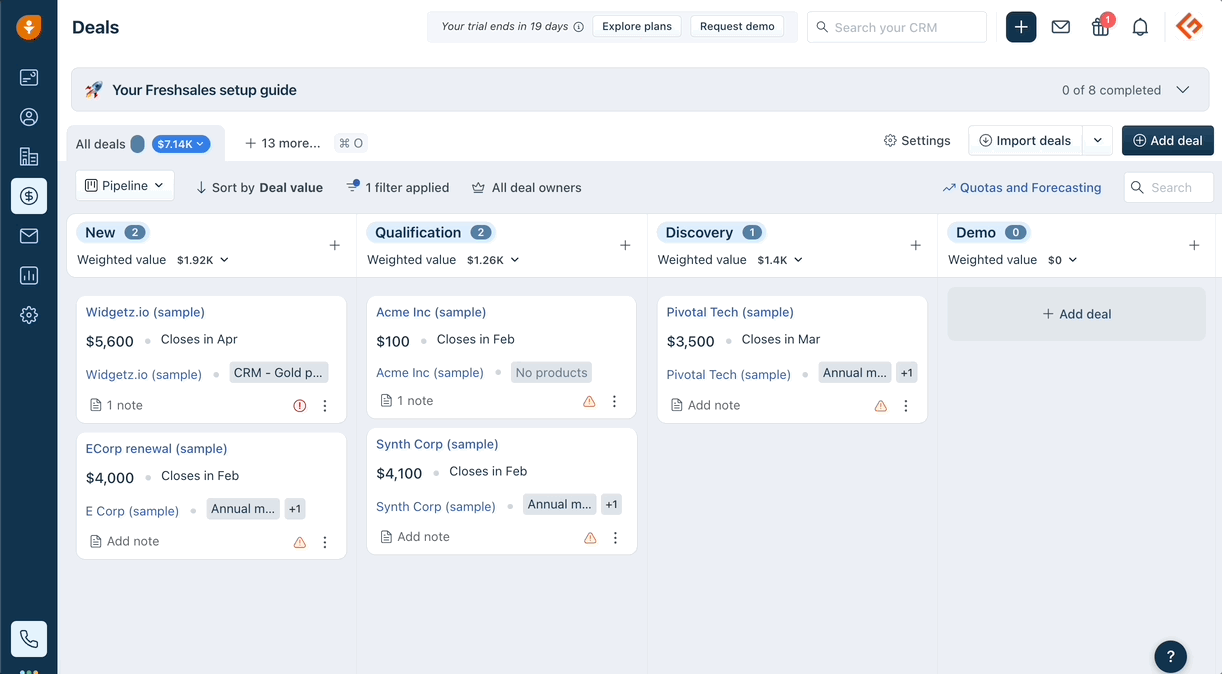
Task: Expand Qualification weighted value $1.26K
Action: (x=493, y=260)
